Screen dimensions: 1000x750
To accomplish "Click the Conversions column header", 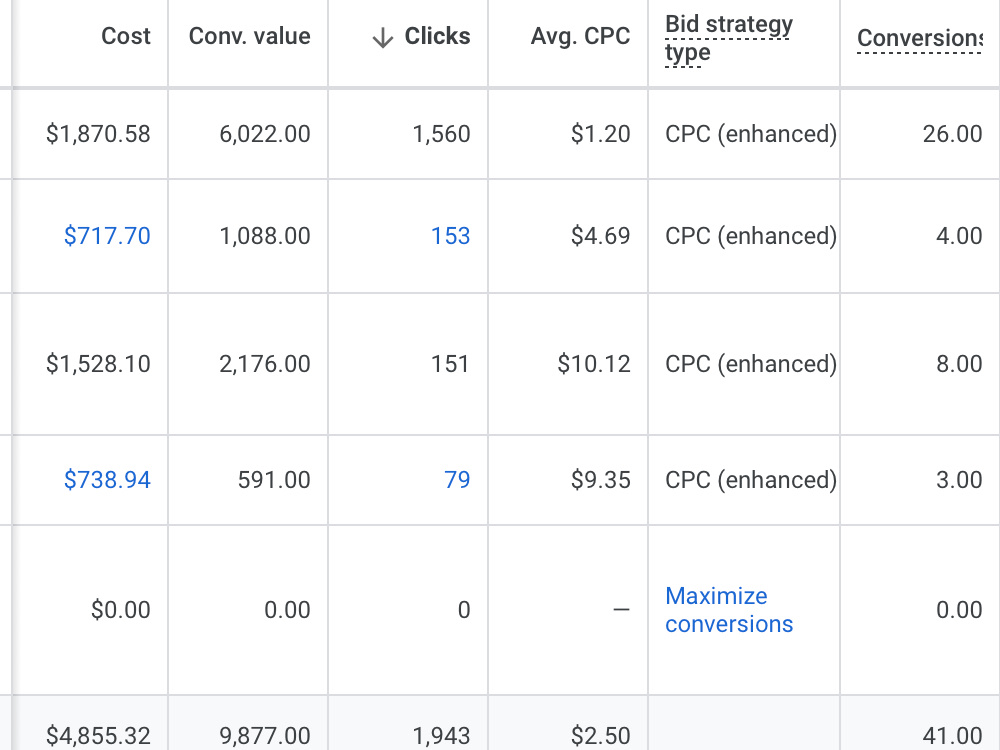I will pos(920,38).
